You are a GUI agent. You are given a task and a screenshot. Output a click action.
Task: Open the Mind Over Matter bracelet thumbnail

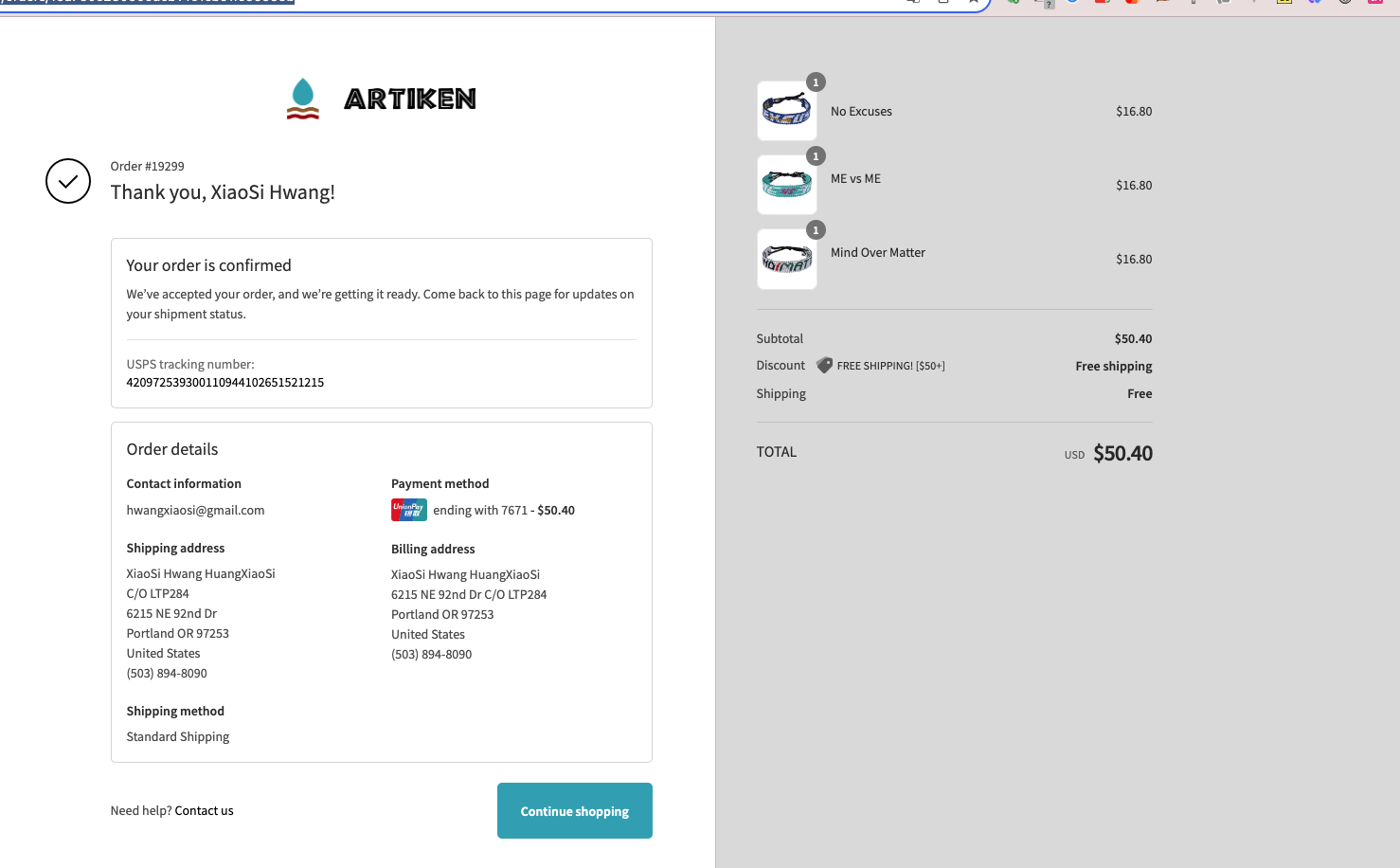[786, 260]
